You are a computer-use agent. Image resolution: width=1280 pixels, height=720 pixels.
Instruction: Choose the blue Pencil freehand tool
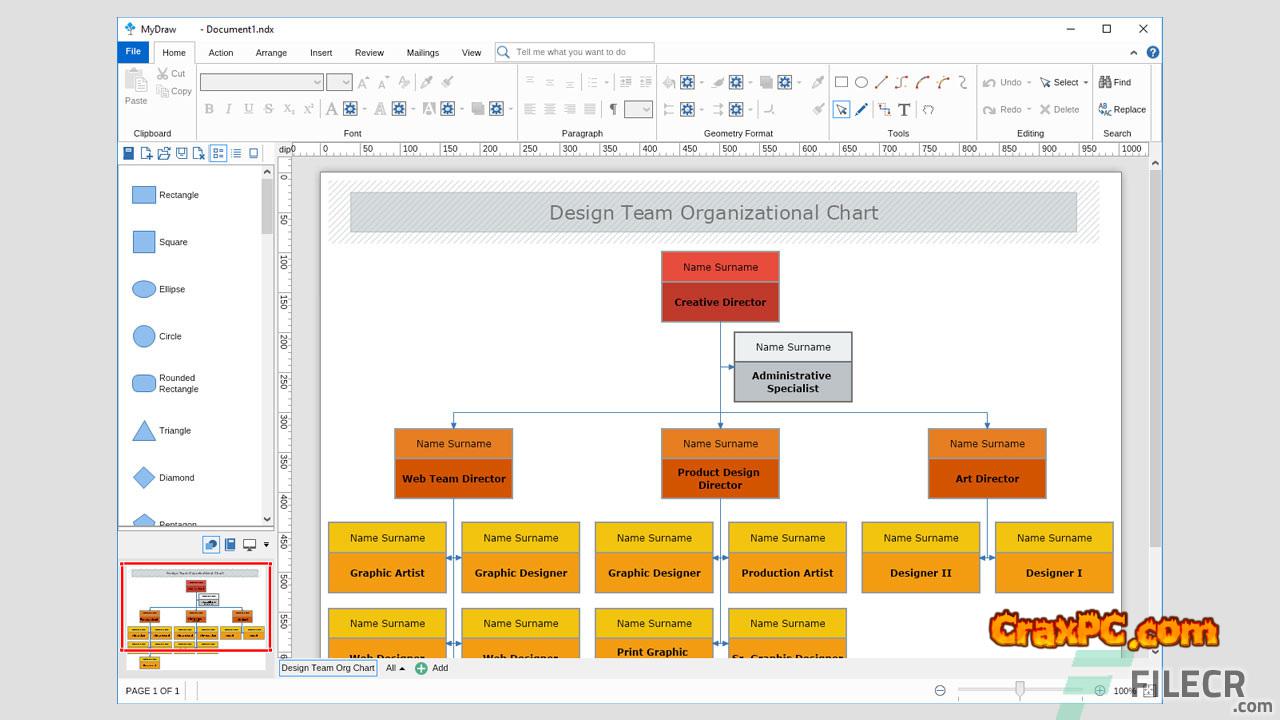point(861,110)
